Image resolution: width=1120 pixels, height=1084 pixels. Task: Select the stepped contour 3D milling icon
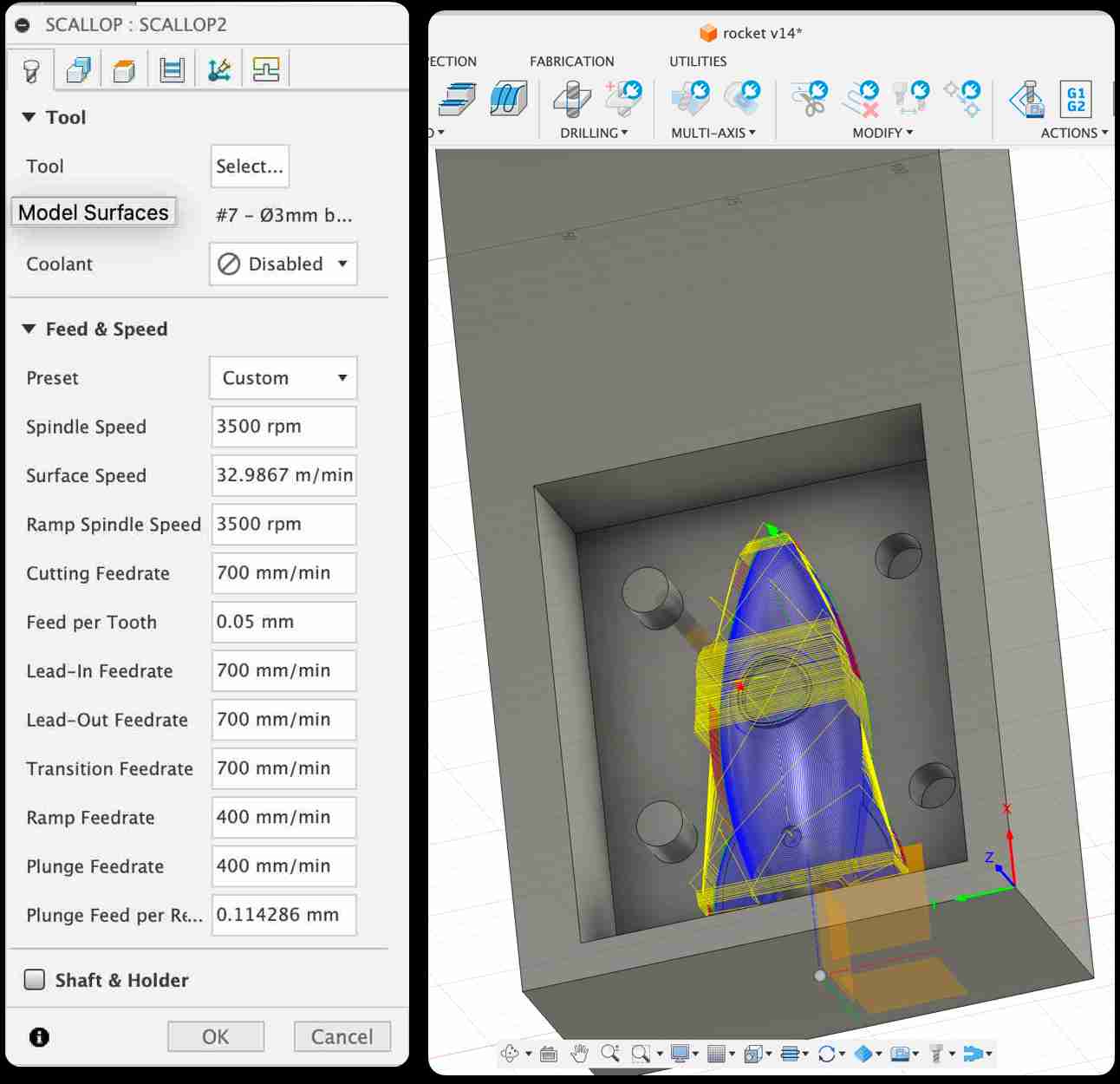pyautogui.click(x=457, y=99)
